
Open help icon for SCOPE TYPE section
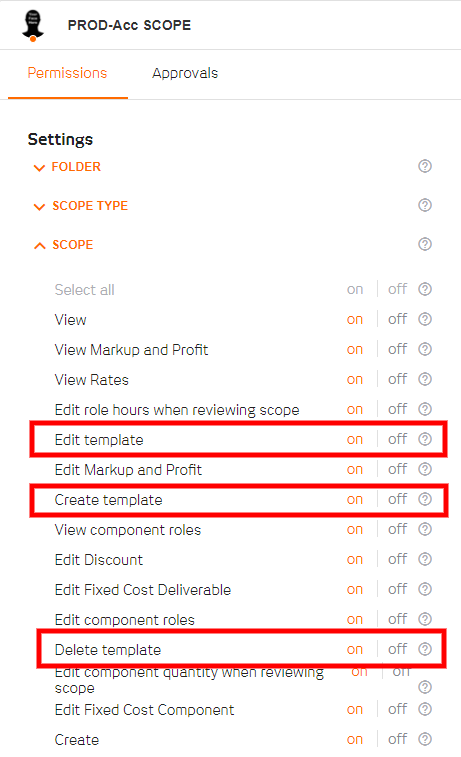click(x=425, y=205)
